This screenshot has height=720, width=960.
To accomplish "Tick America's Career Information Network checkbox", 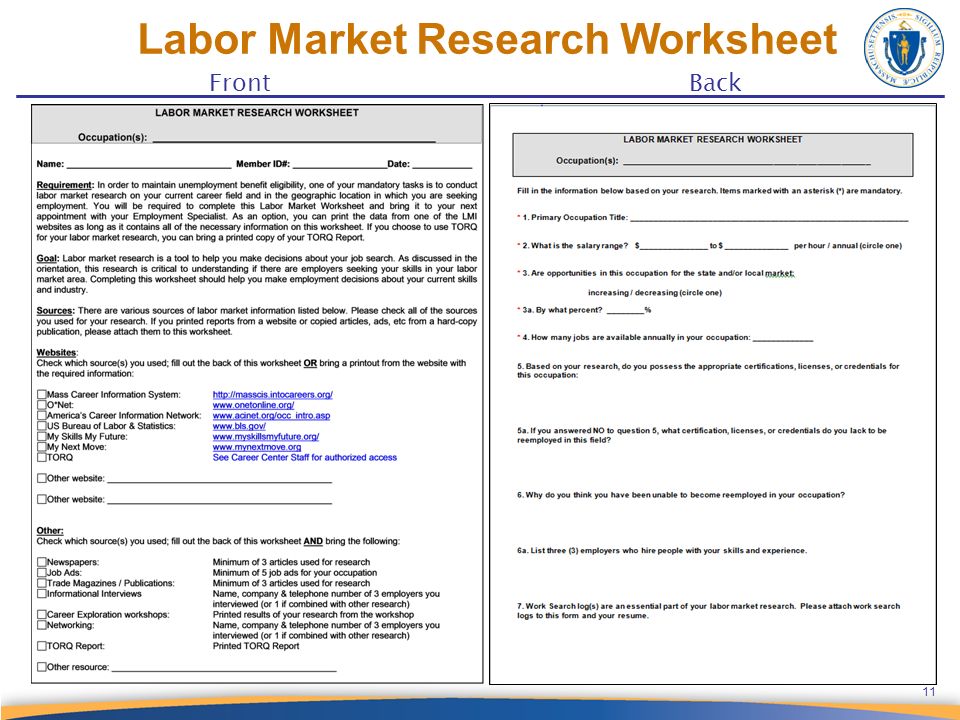I will pos(42,415).
